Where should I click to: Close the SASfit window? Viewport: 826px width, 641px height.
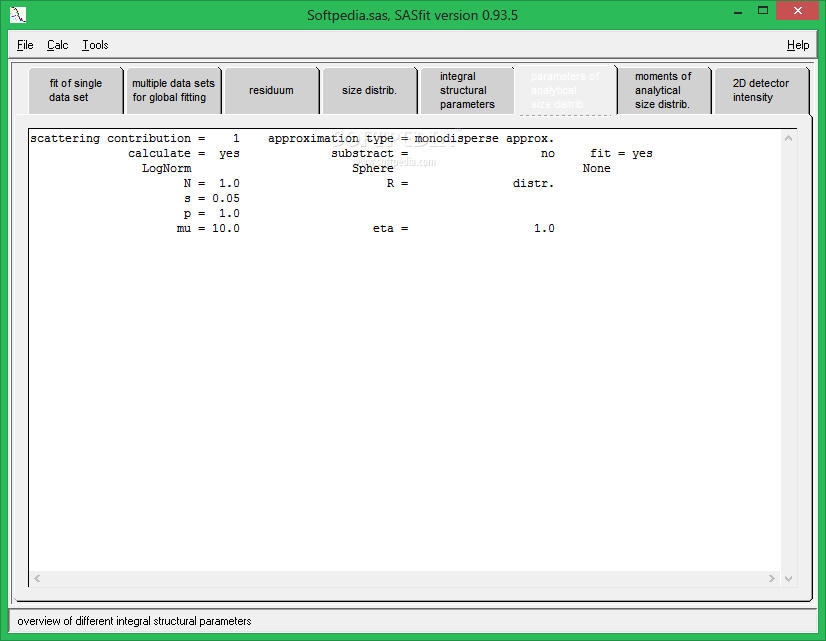pyautogui.click(x=798, y=11)
